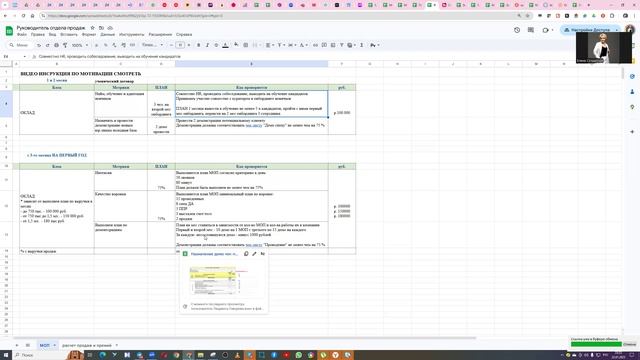Viewport: 640px width, 360px height.
Task: Click the move-to-folder icon beside the title
Action: tap(101, 28)
